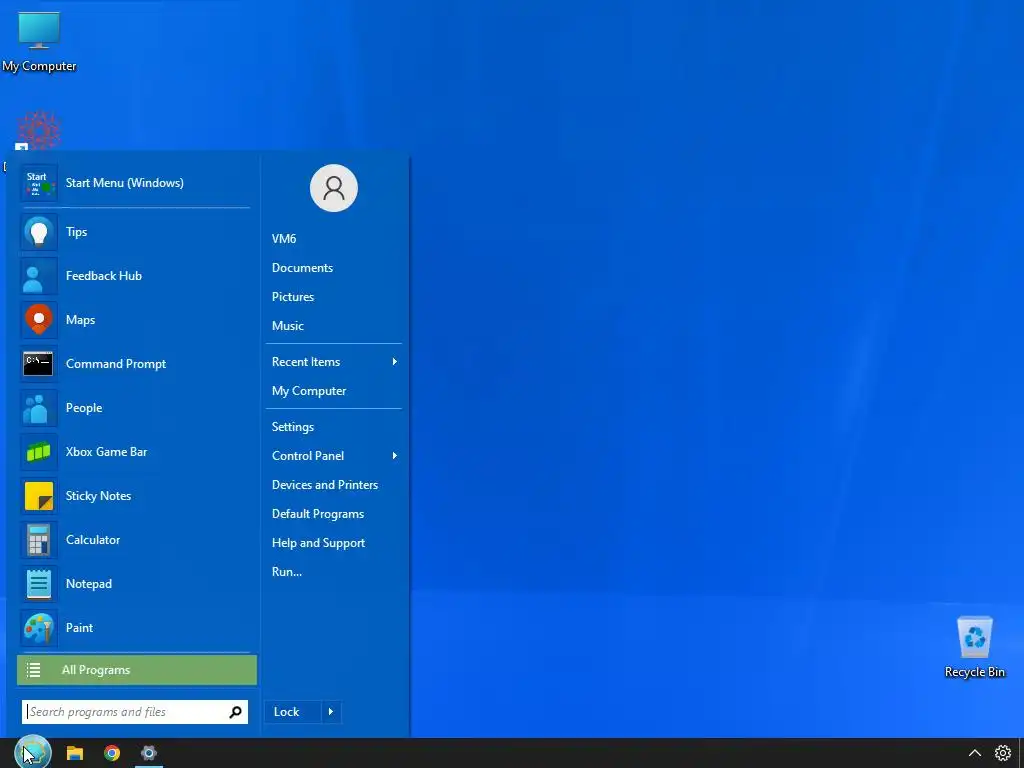Open Settings from the start menu
The height and width of the screenshot is (768, 1024).
293,426
